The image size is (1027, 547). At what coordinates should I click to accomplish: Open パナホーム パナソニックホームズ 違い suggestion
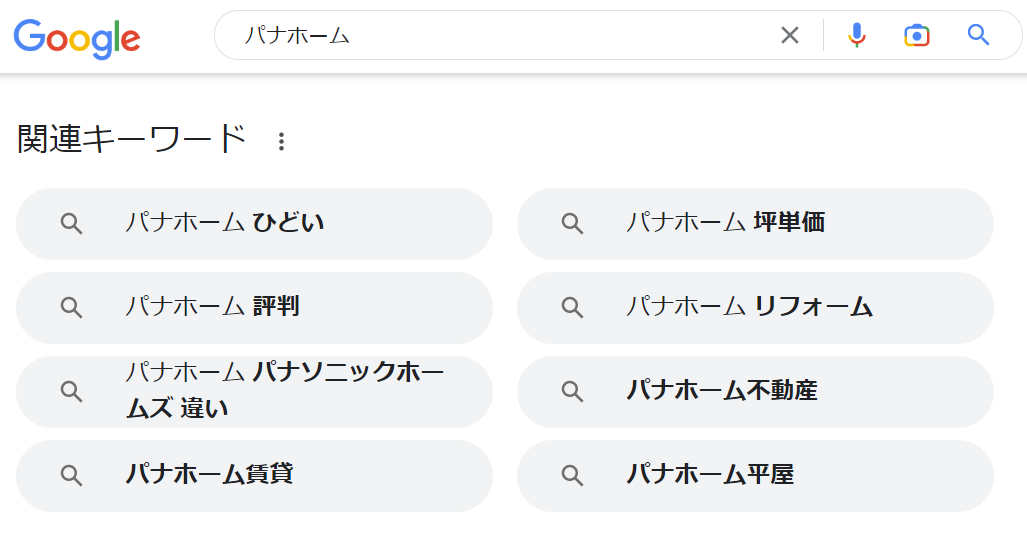(x=254, y=392)
